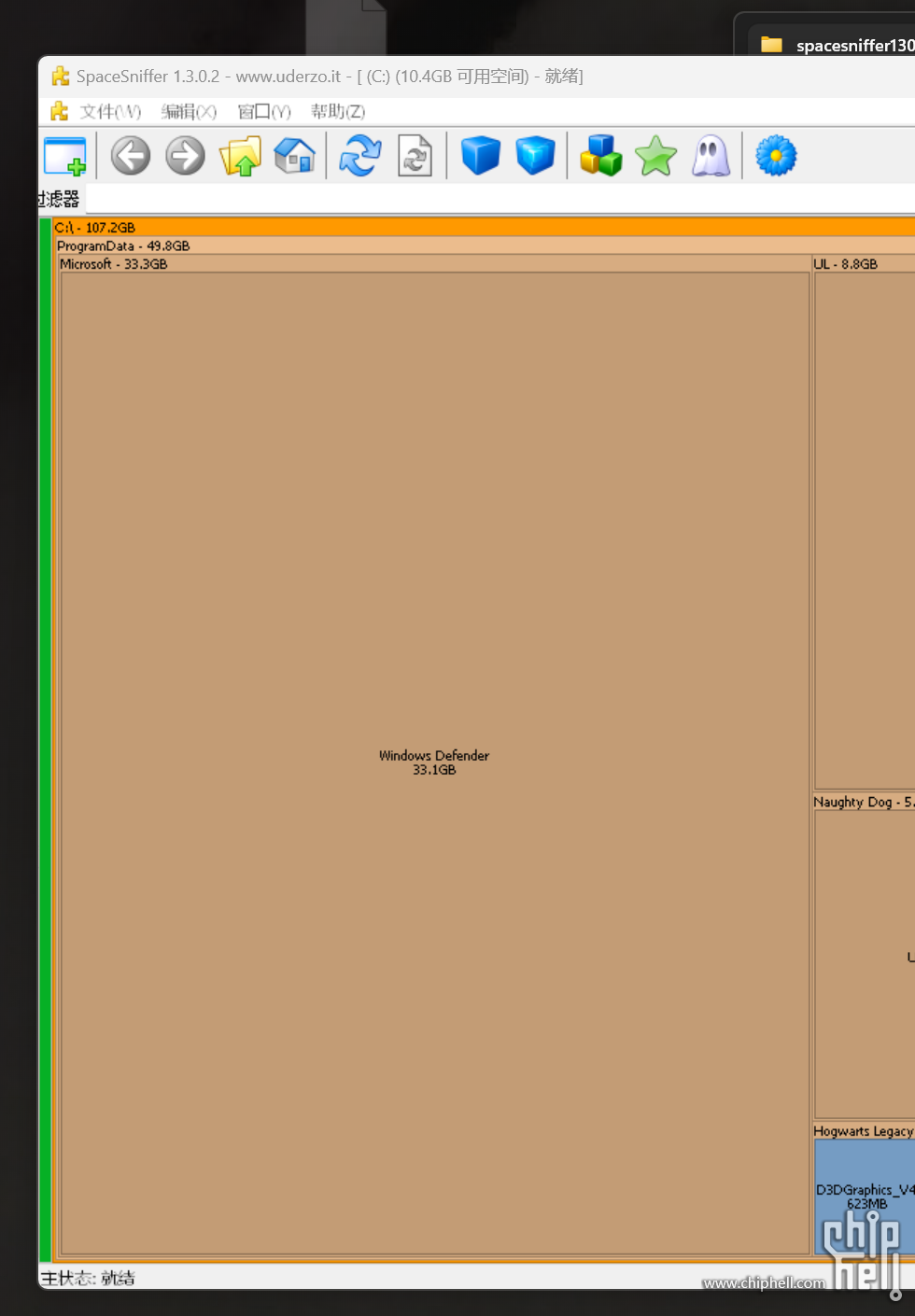Select the Hogwarts Legacy folder header

point(864,1131)
